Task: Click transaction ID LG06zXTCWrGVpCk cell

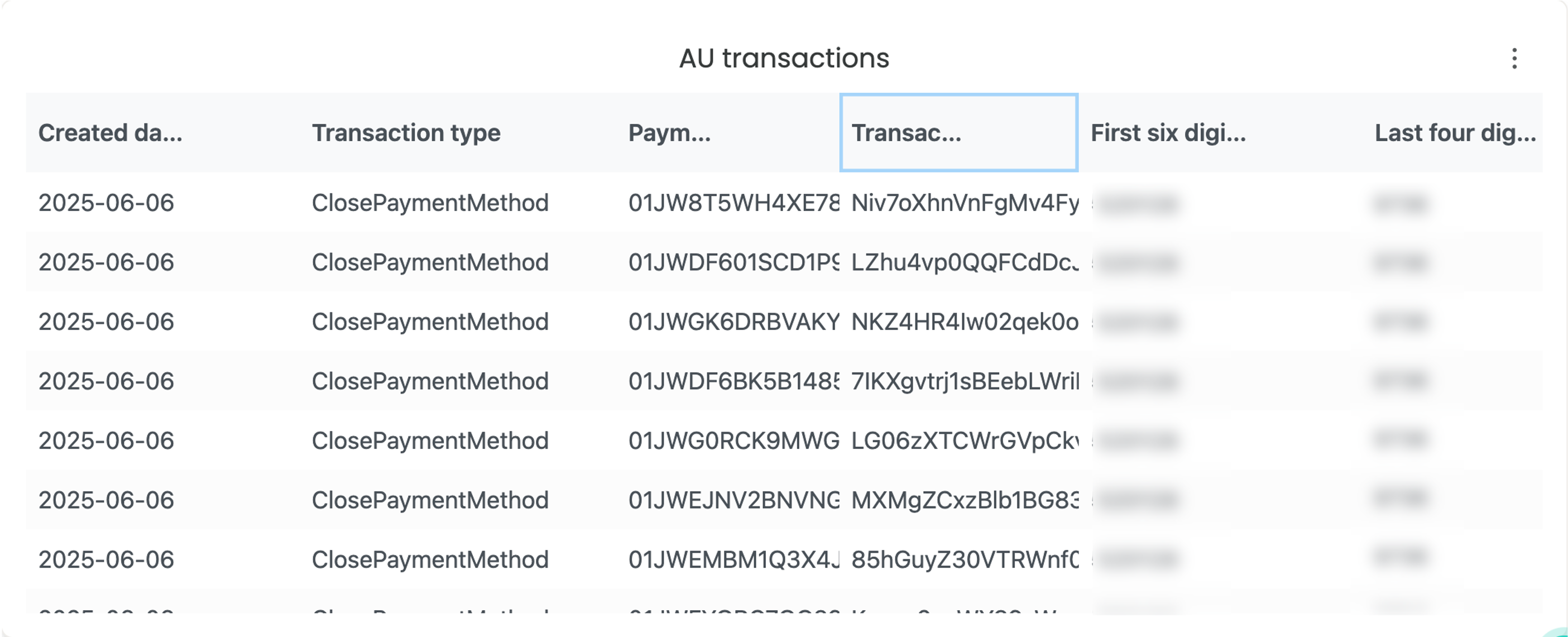Action: tap(965, 441)
